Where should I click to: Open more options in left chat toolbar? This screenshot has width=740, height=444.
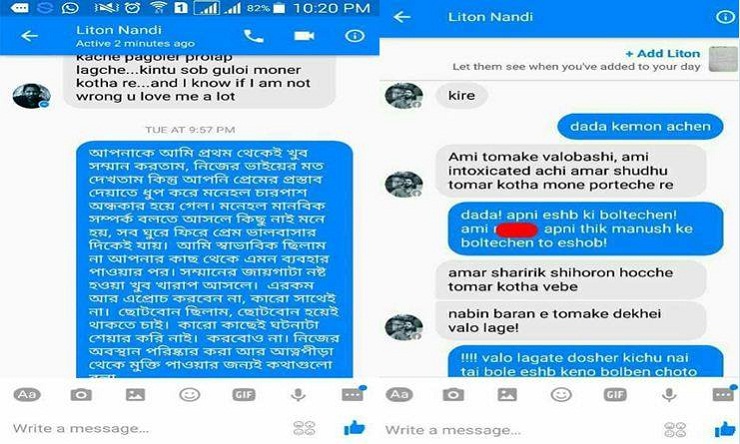point(353,394)
